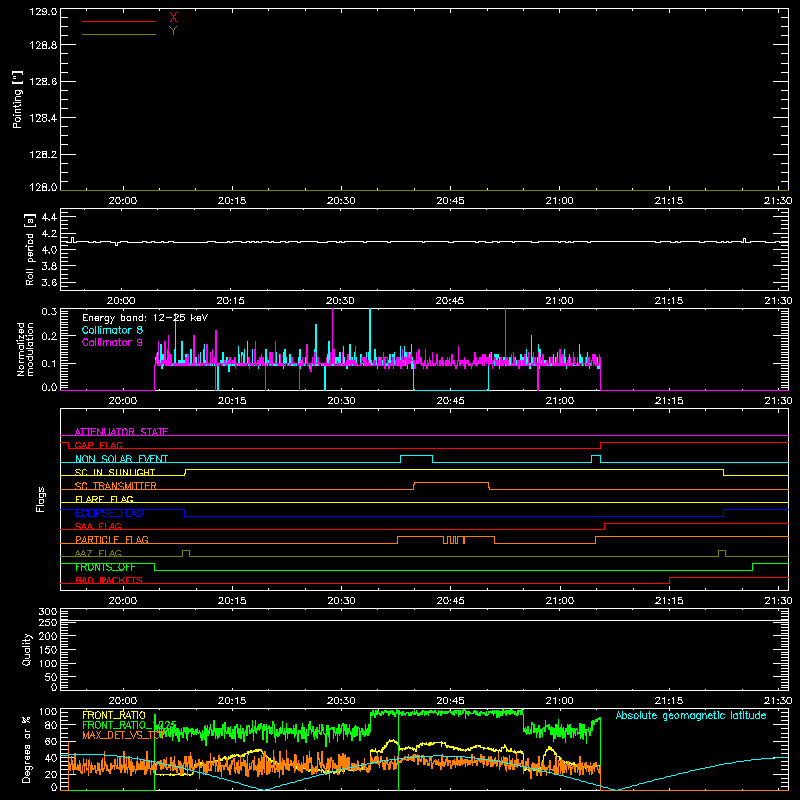
Task: Click the 128.8 pointing axis value
Action: 43,45
